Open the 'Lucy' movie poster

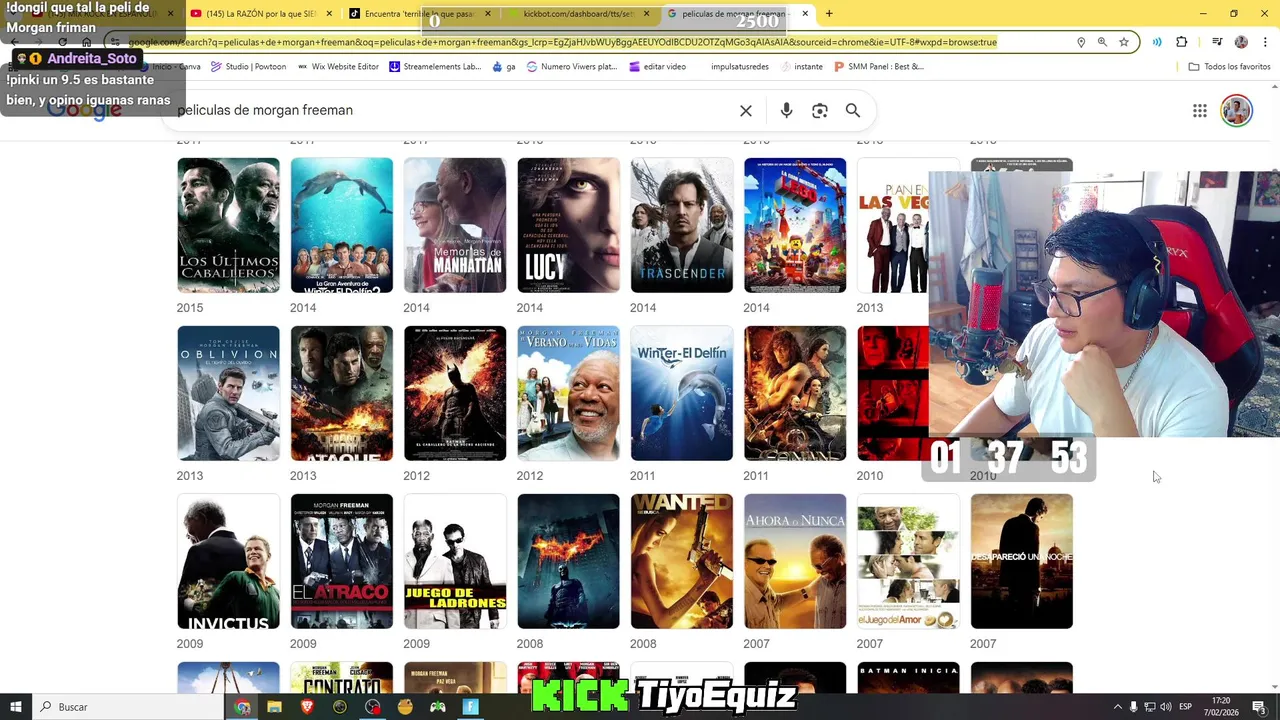568,225
